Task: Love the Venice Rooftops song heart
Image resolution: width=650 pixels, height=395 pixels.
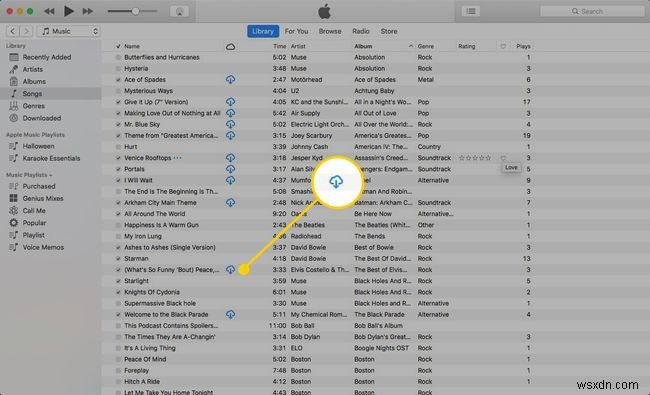Action: pos(503,158)
